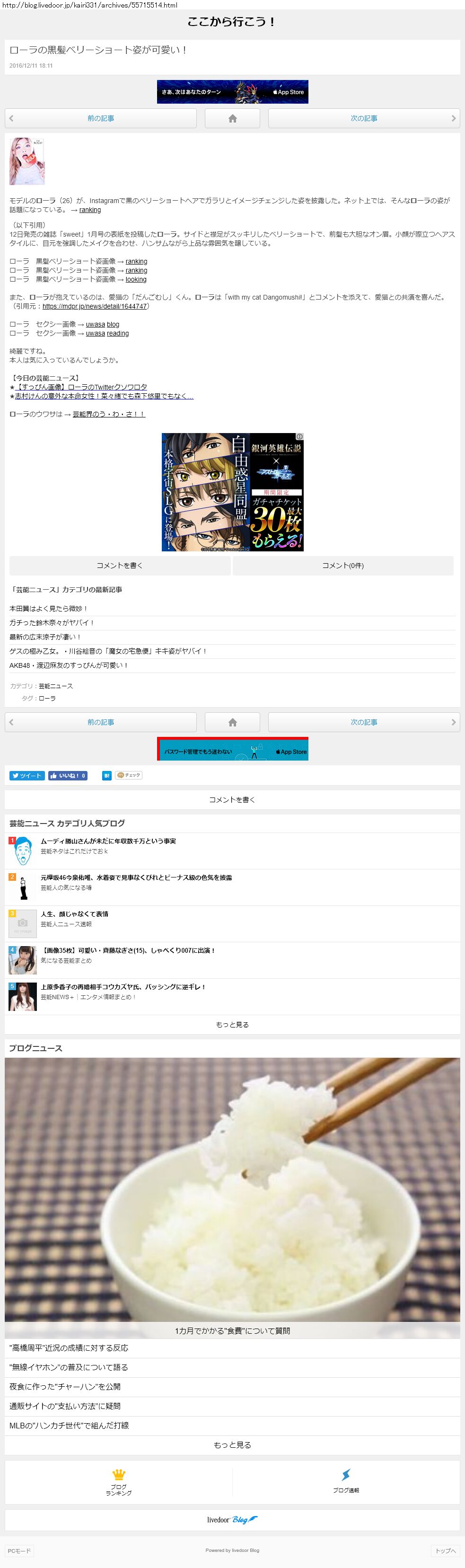Go to next article in top navigation
The width and height of the screenshot is (465, 1568).
pos(363,119)
